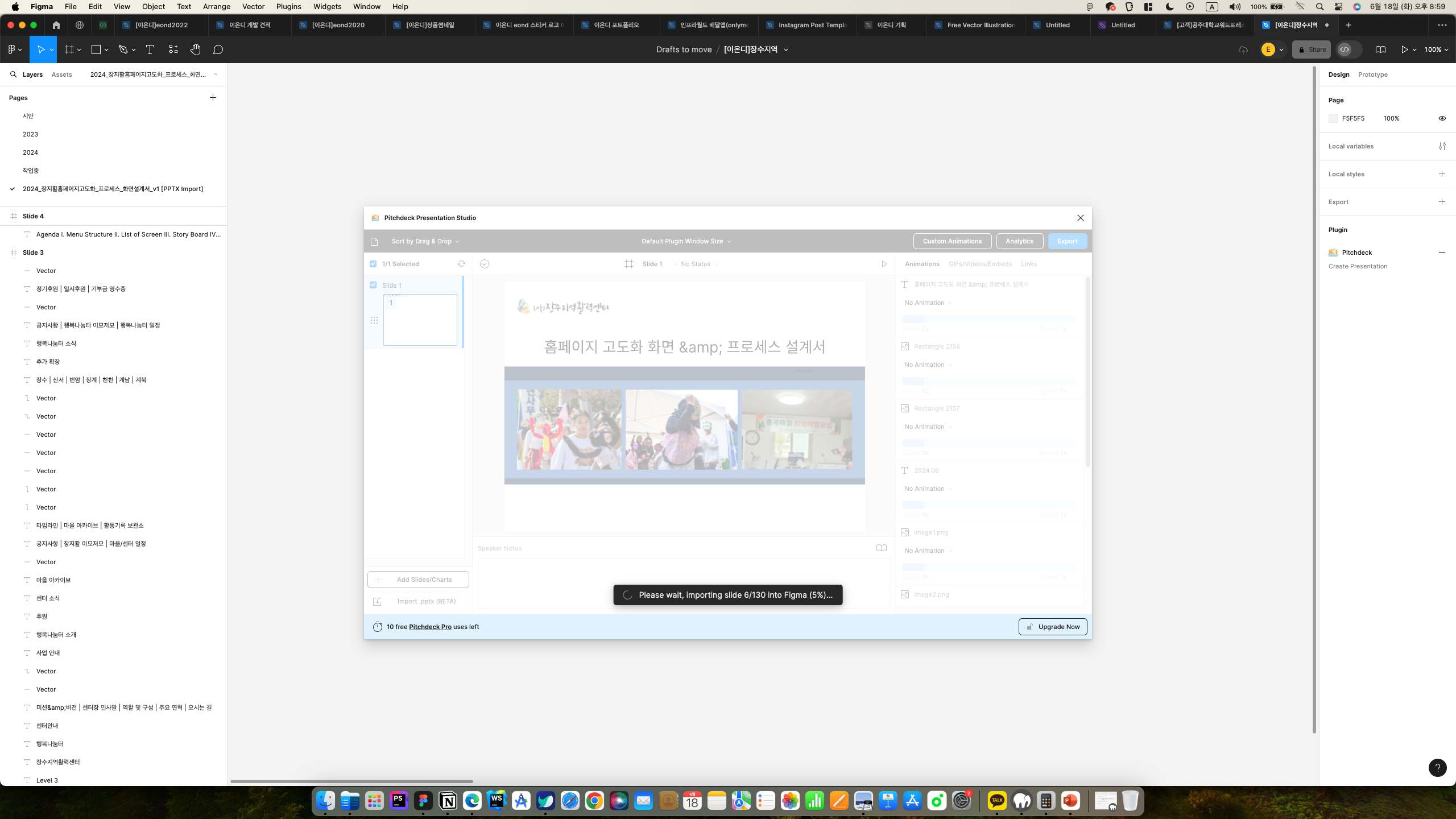Play the slide preview in Pitchdeck
1456x819 pixels.
[884, 264]
